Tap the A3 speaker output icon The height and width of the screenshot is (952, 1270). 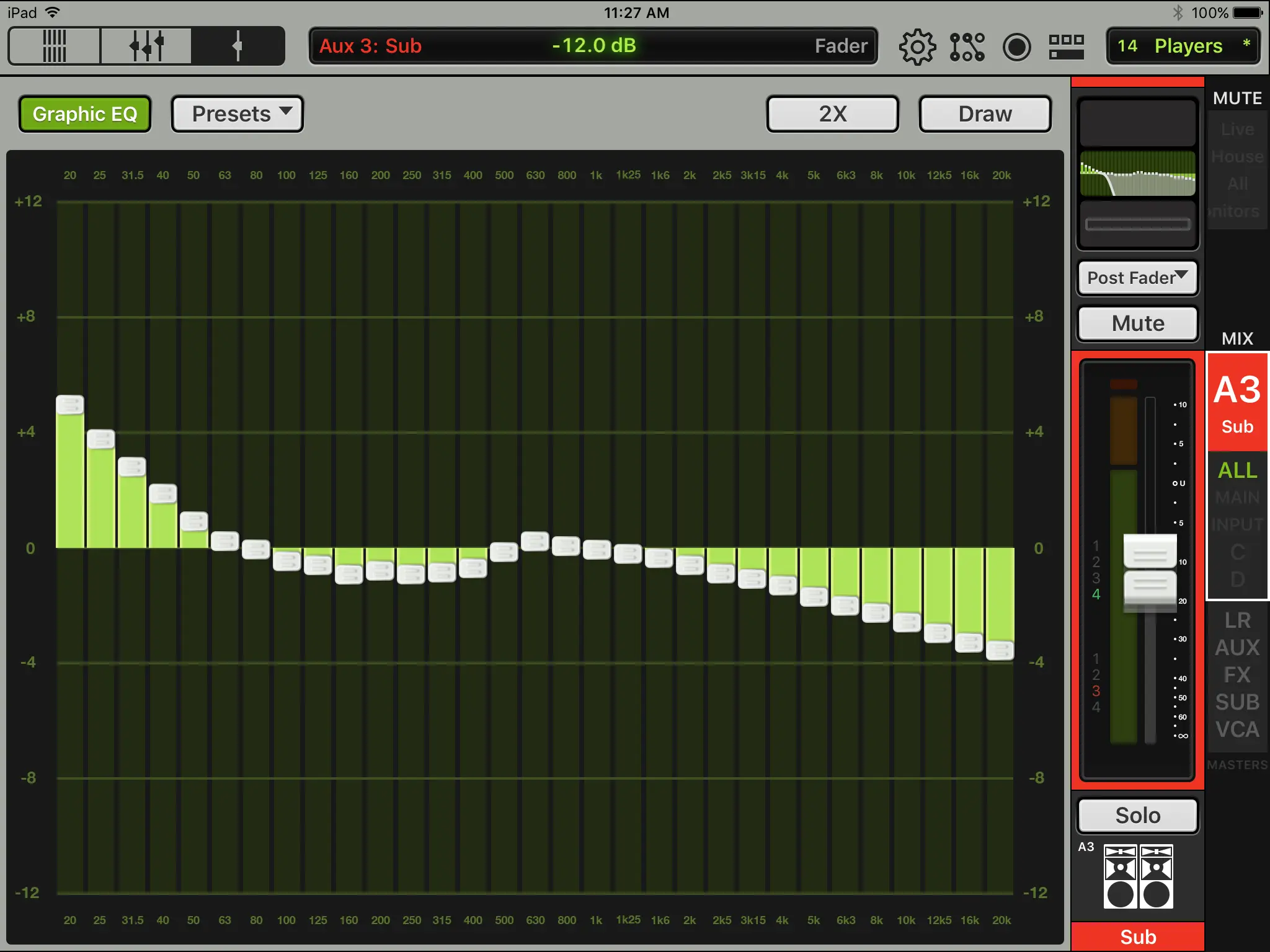tap(1138, 876)
